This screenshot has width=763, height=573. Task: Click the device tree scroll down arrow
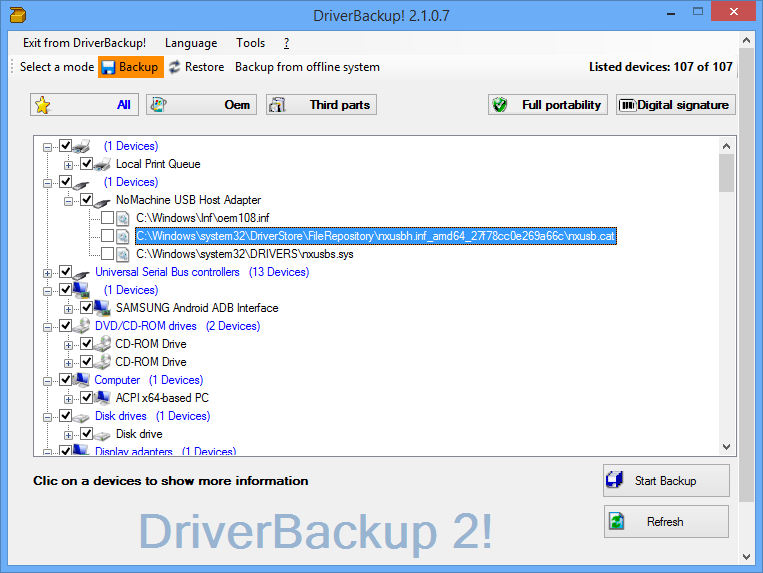click(x=727, y=447)
